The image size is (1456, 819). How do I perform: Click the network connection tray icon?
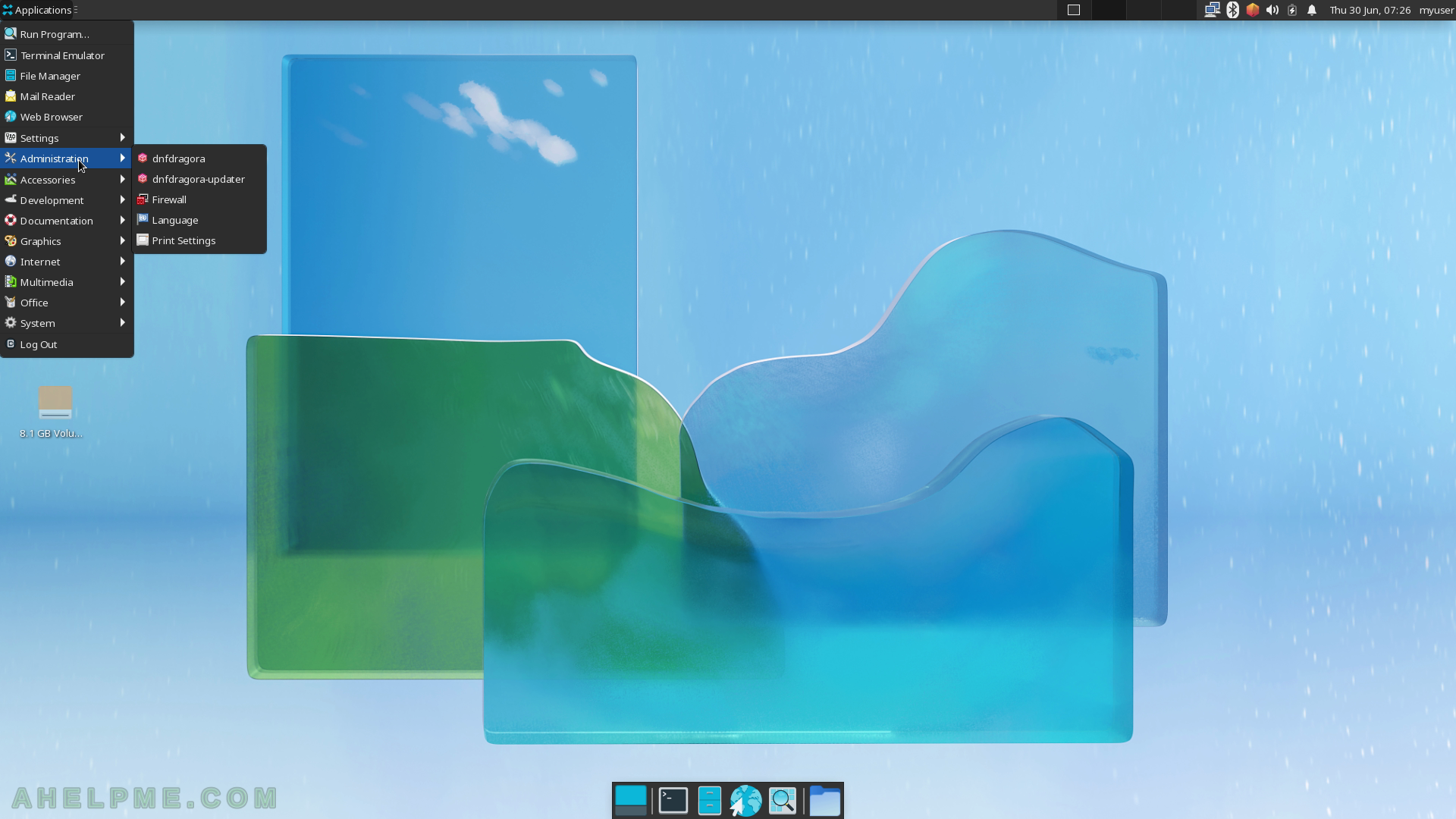pos(1212,10)
